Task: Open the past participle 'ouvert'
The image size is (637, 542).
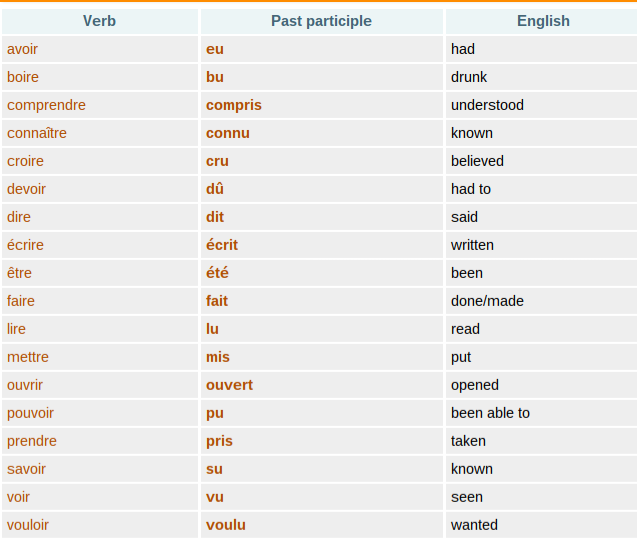Action: tap(229, 385)
